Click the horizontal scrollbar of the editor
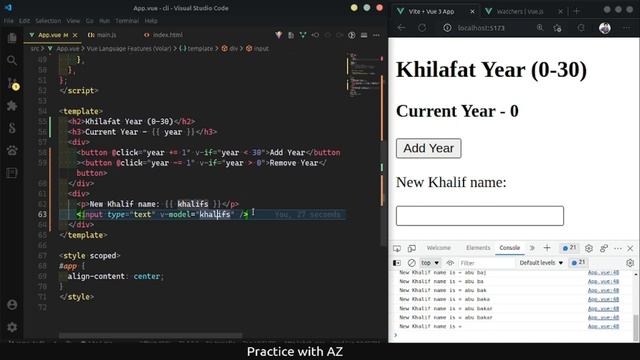This screenshot has height=360, width=640. (151, 336)
